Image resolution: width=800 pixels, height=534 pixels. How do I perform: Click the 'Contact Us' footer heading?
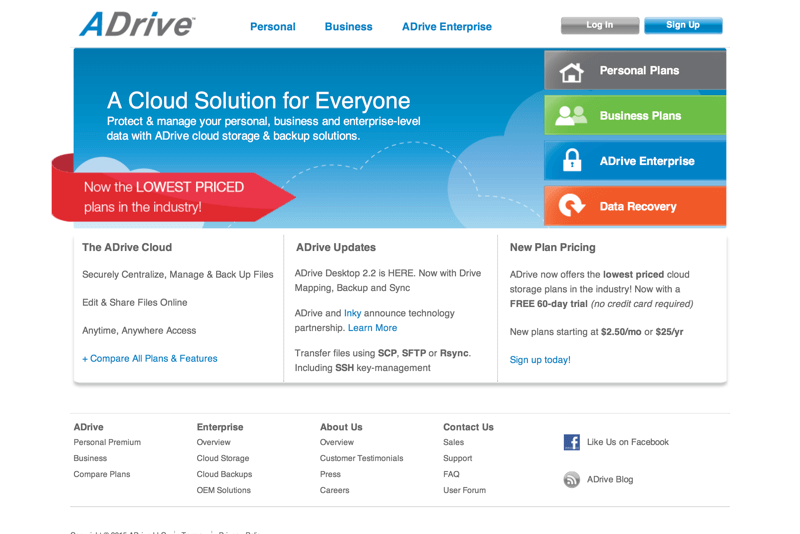coord(468,427)
